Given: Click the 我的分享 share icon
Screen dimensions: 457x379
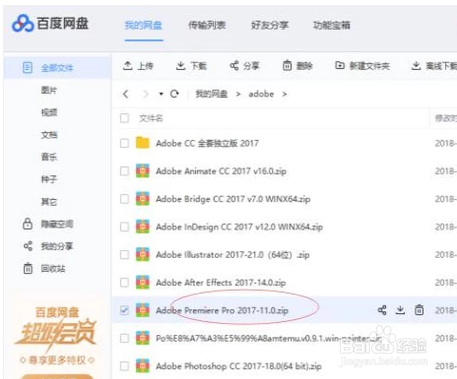Looking at the screenshot, I should point(28,246).
